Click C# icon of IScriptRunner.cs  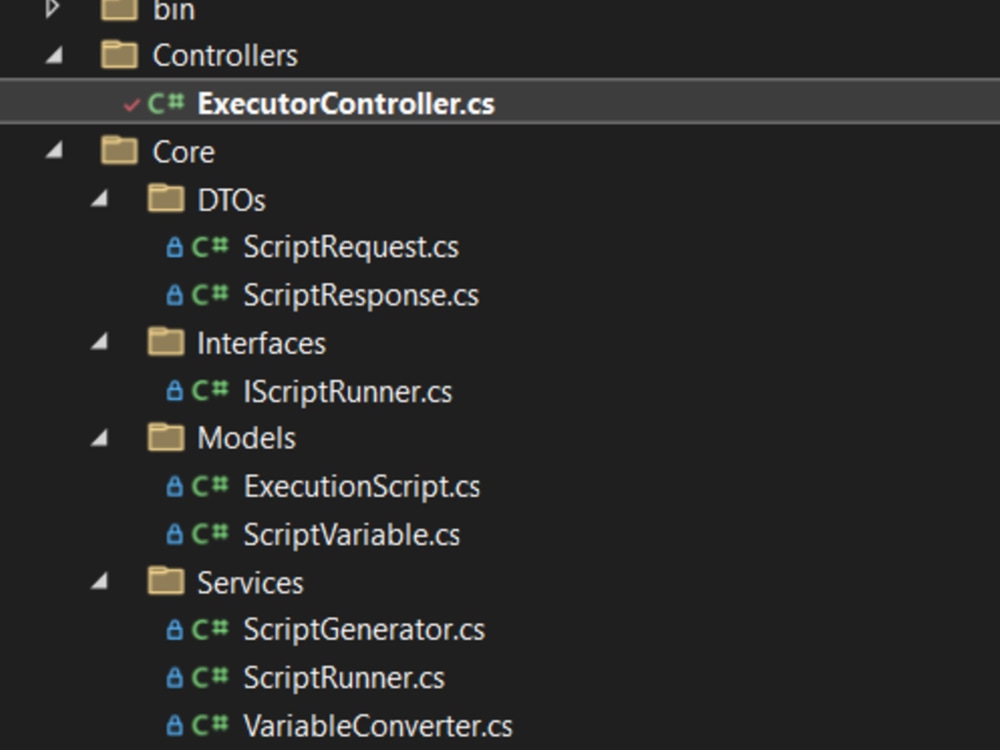(x=210, y=390)
